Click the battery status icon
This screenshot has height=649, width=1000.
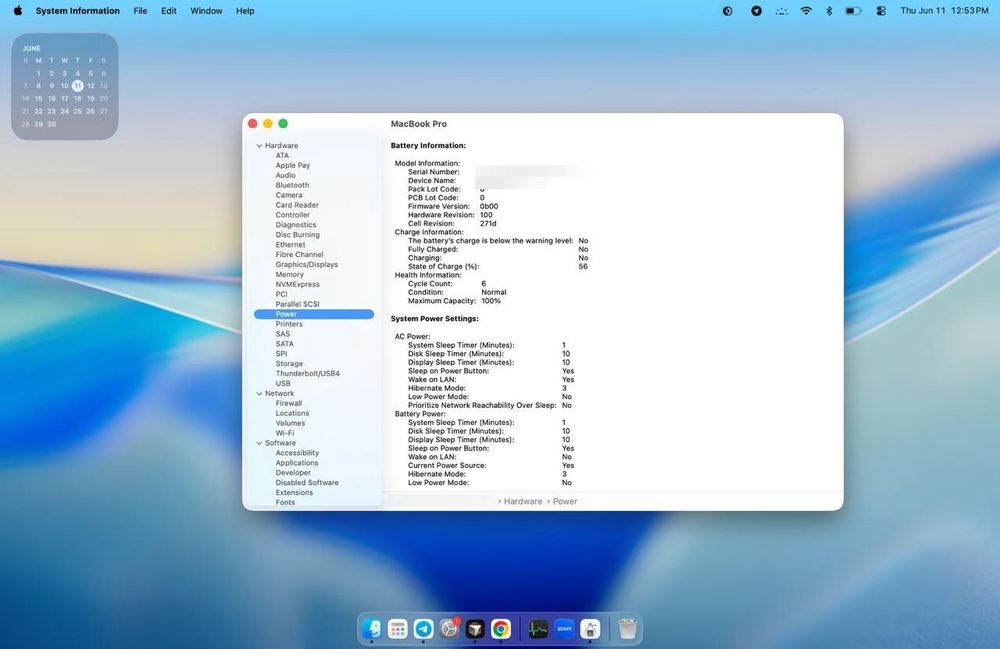click(x=853, y=11)
